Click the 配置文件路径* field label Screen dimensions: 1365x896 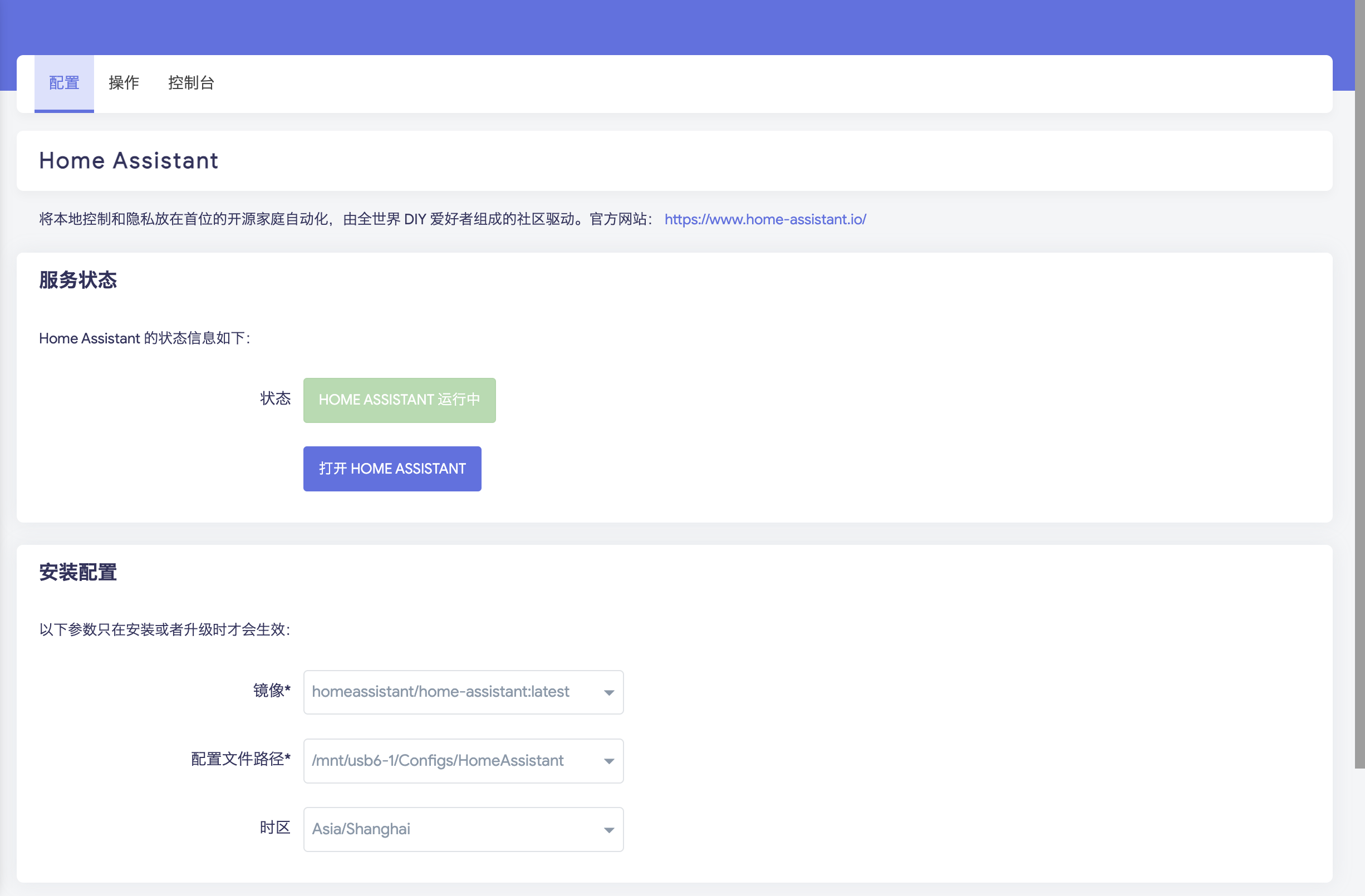241,760
